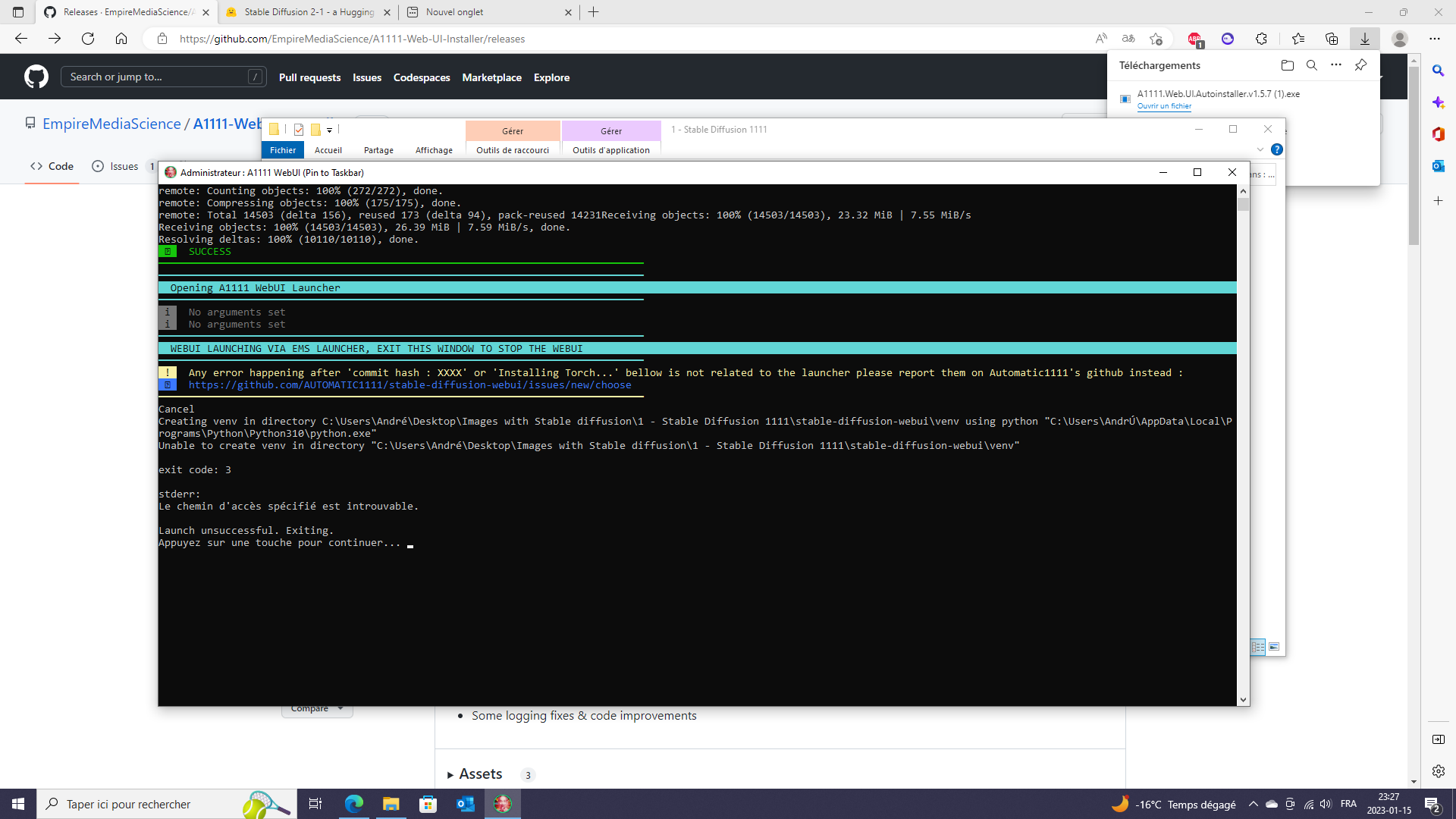Open Outlook from Edge sidebar
The height and width of the screenshot is (819, 1456).
coord(1439,166)
